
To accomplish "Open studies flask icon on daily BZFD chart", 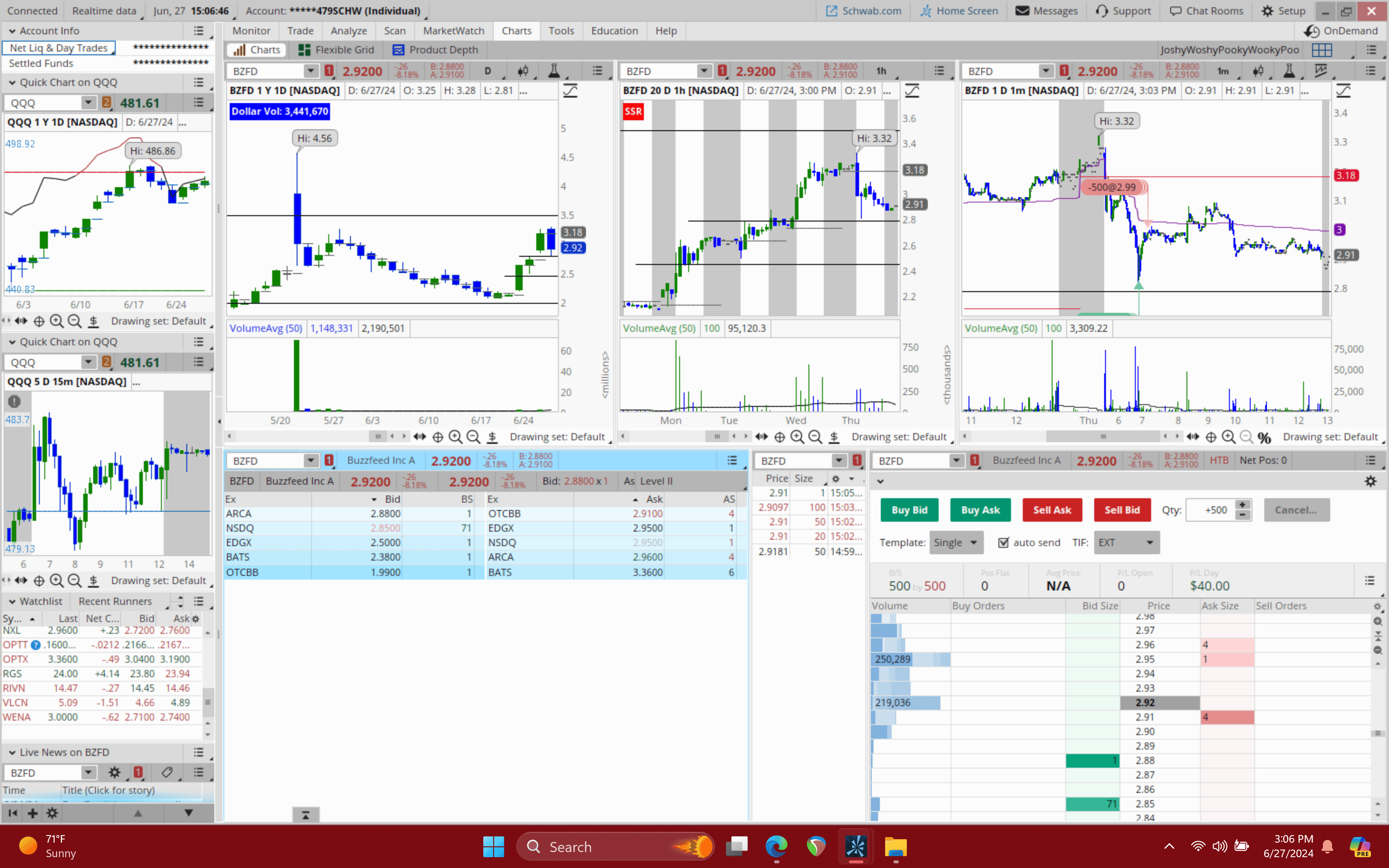I will click(x=554, y=71).
